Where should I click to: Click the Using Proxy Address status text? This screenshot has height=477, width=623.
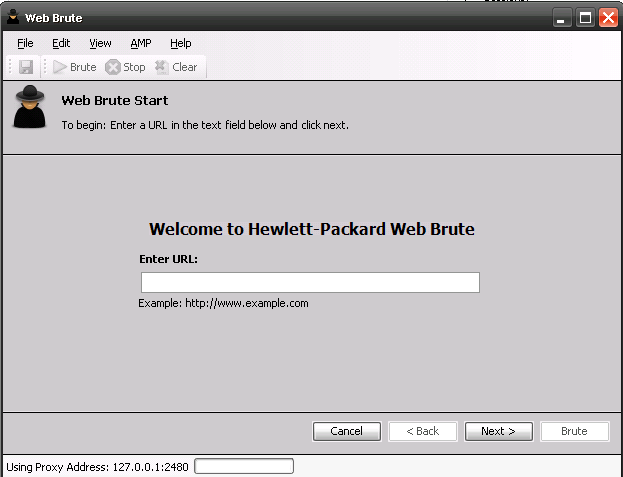[x=97, y=467]
